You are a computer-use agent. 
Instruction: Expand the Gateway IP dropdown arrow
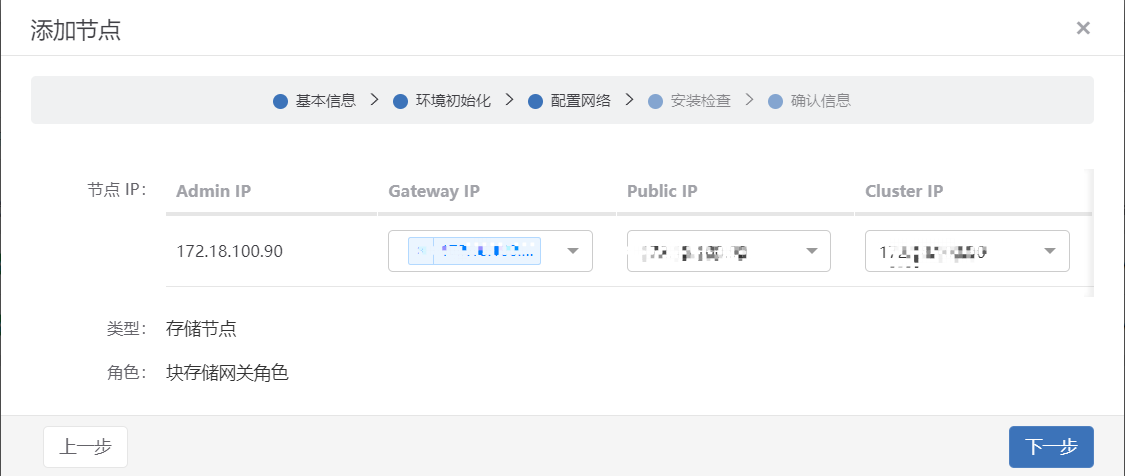pyautogui.click(x=573, y=251)
